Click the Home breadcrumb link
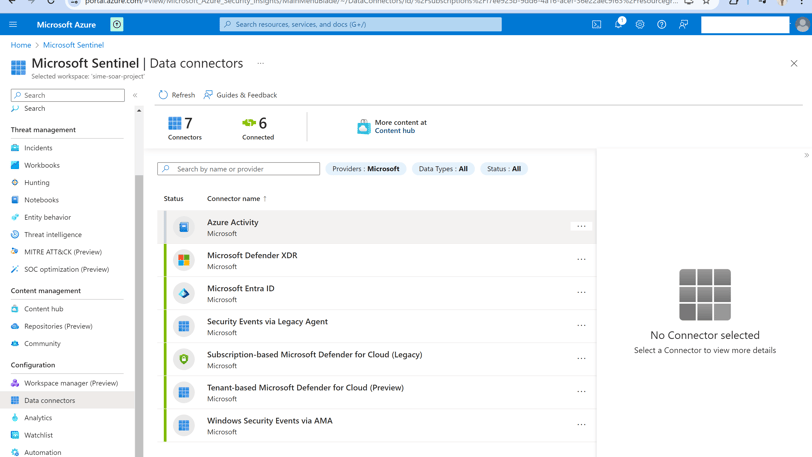Screen dimensions: 812x457 pos(21,45)
